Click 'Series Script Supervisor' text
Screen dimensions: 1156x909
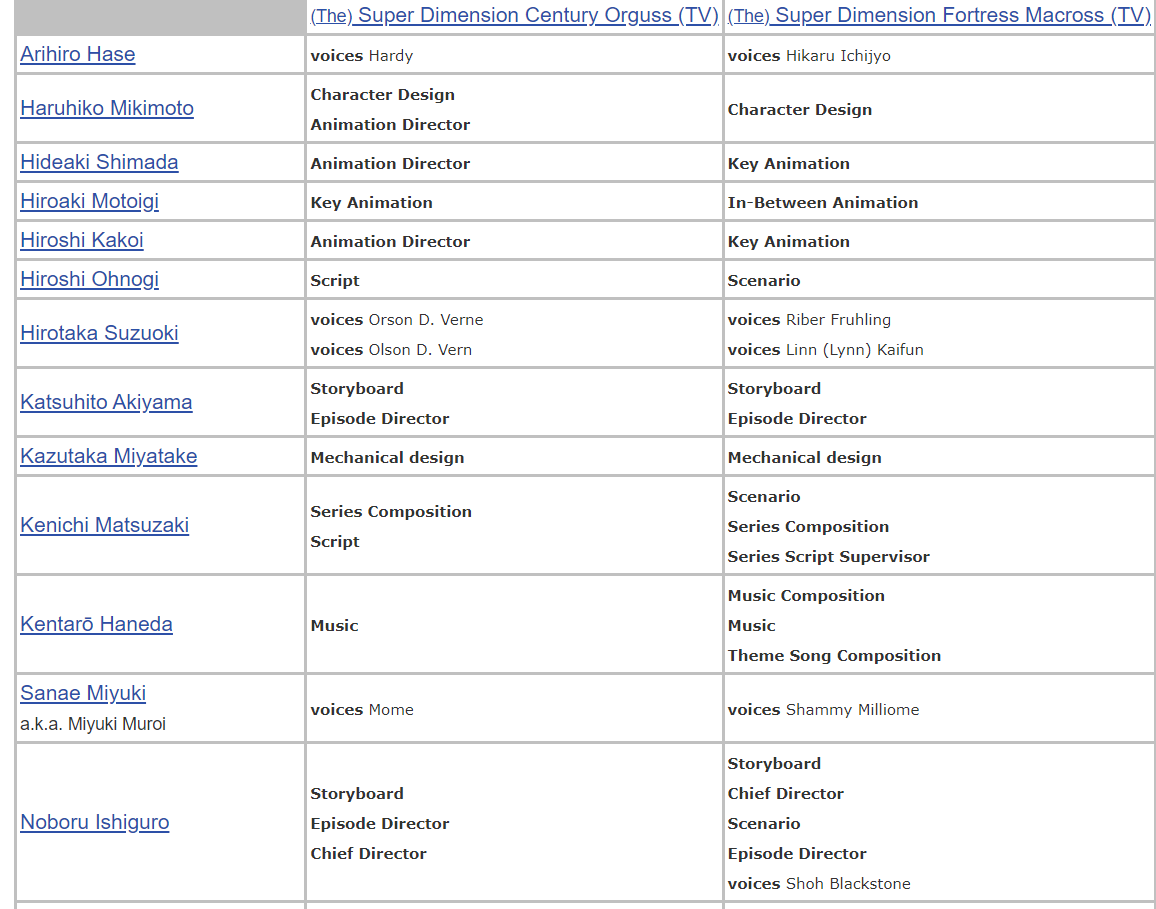pyautogui.click(x=829, y=557)
